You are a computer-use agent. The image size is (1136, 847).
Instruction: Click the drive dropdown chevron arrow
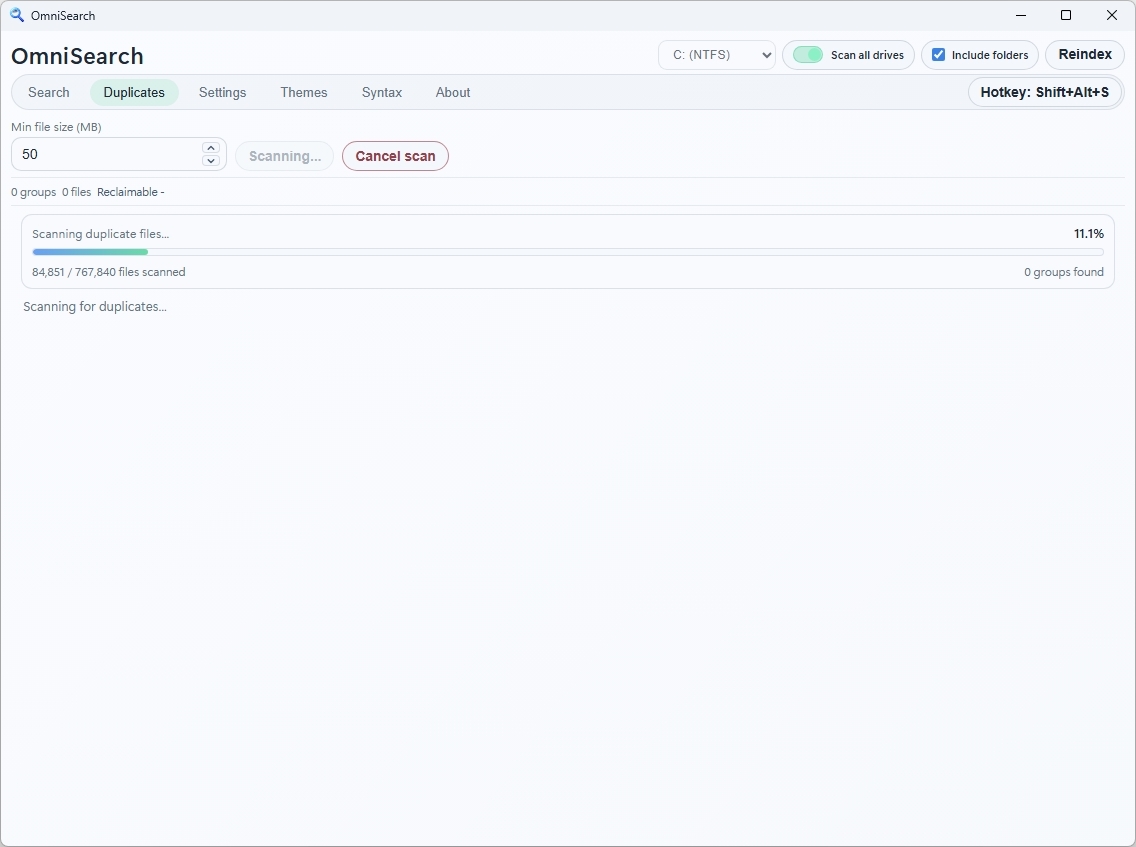pos(766,55)
